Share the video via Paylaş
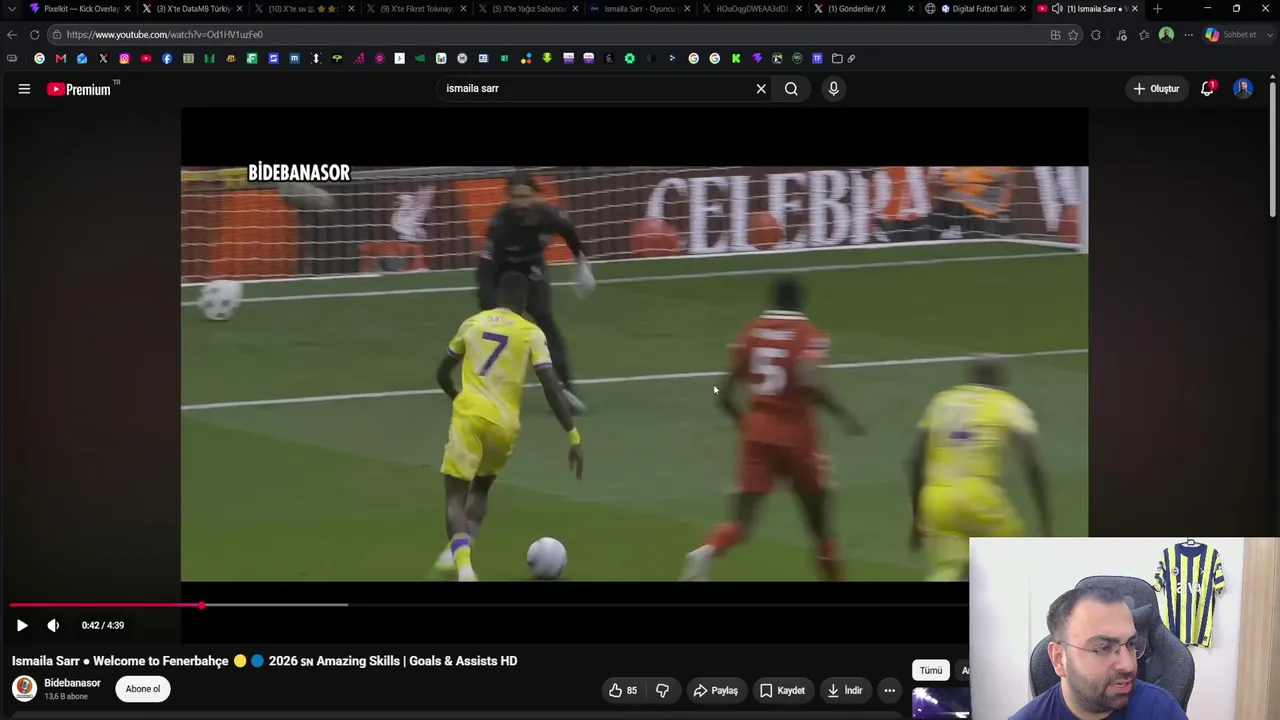This screenshot has width=1280, height=720. pos(716,690)
